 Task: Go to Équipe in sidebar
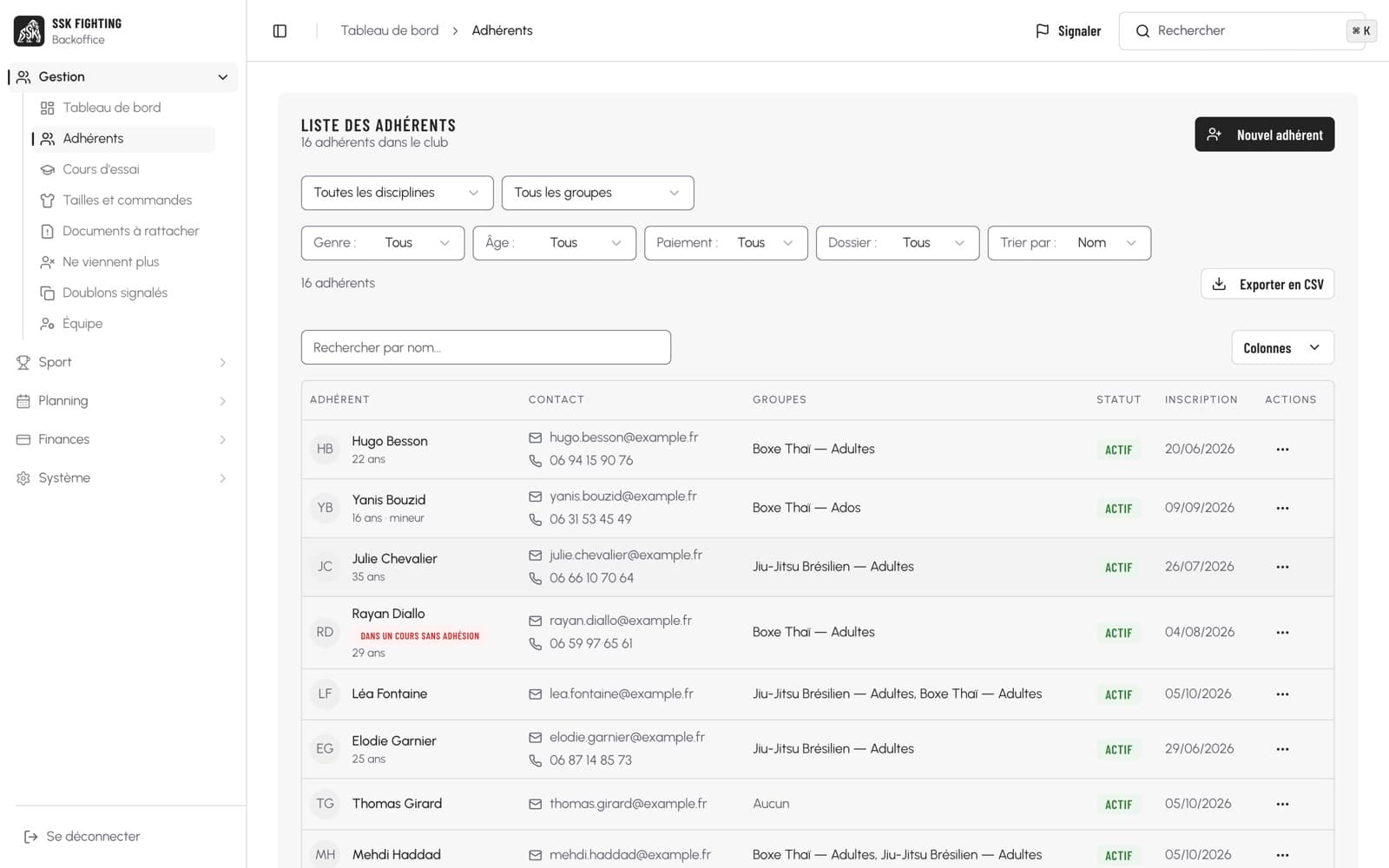coord(123,324)
